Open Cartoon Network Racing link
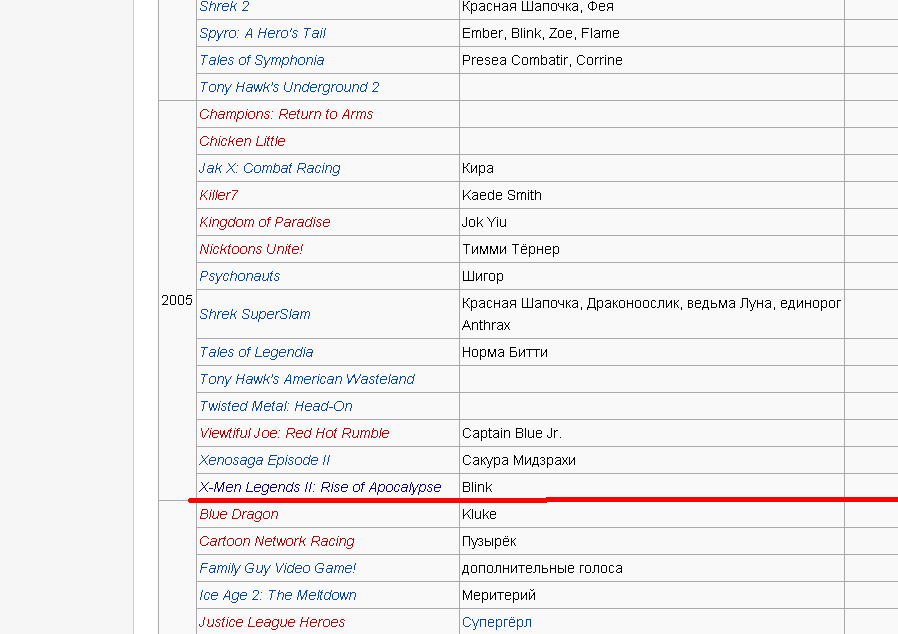Screen dimensions: 898x634 [277, 541]
